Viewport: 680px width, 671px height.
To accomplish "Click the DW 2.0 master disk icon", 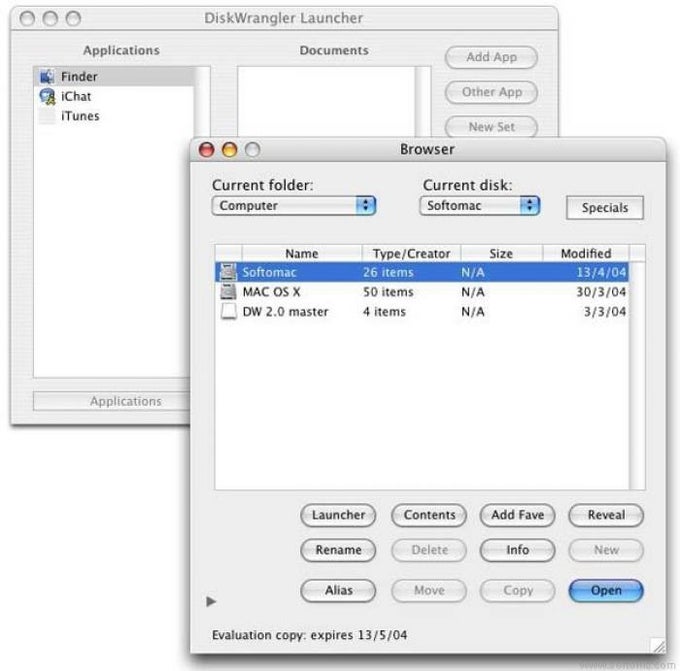I will pos(228,311).
